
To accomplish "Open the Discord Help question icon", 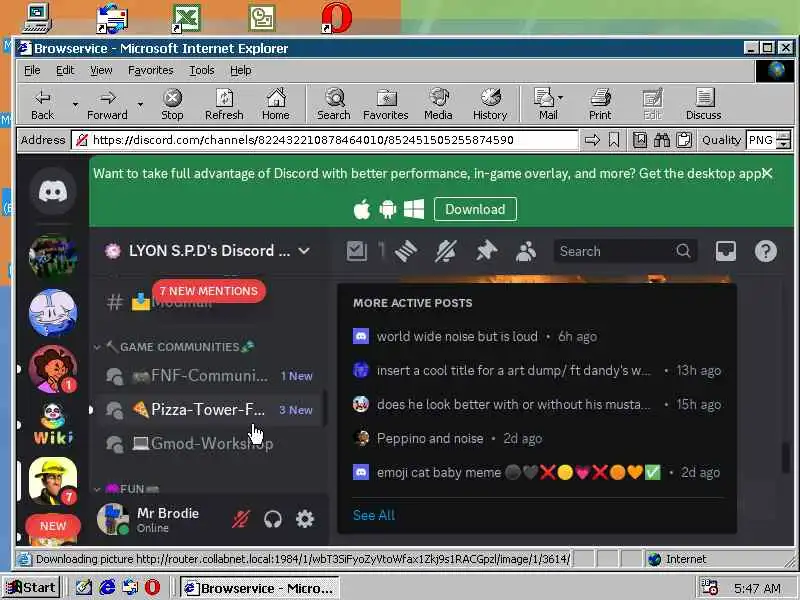I will tap(765, 251).
